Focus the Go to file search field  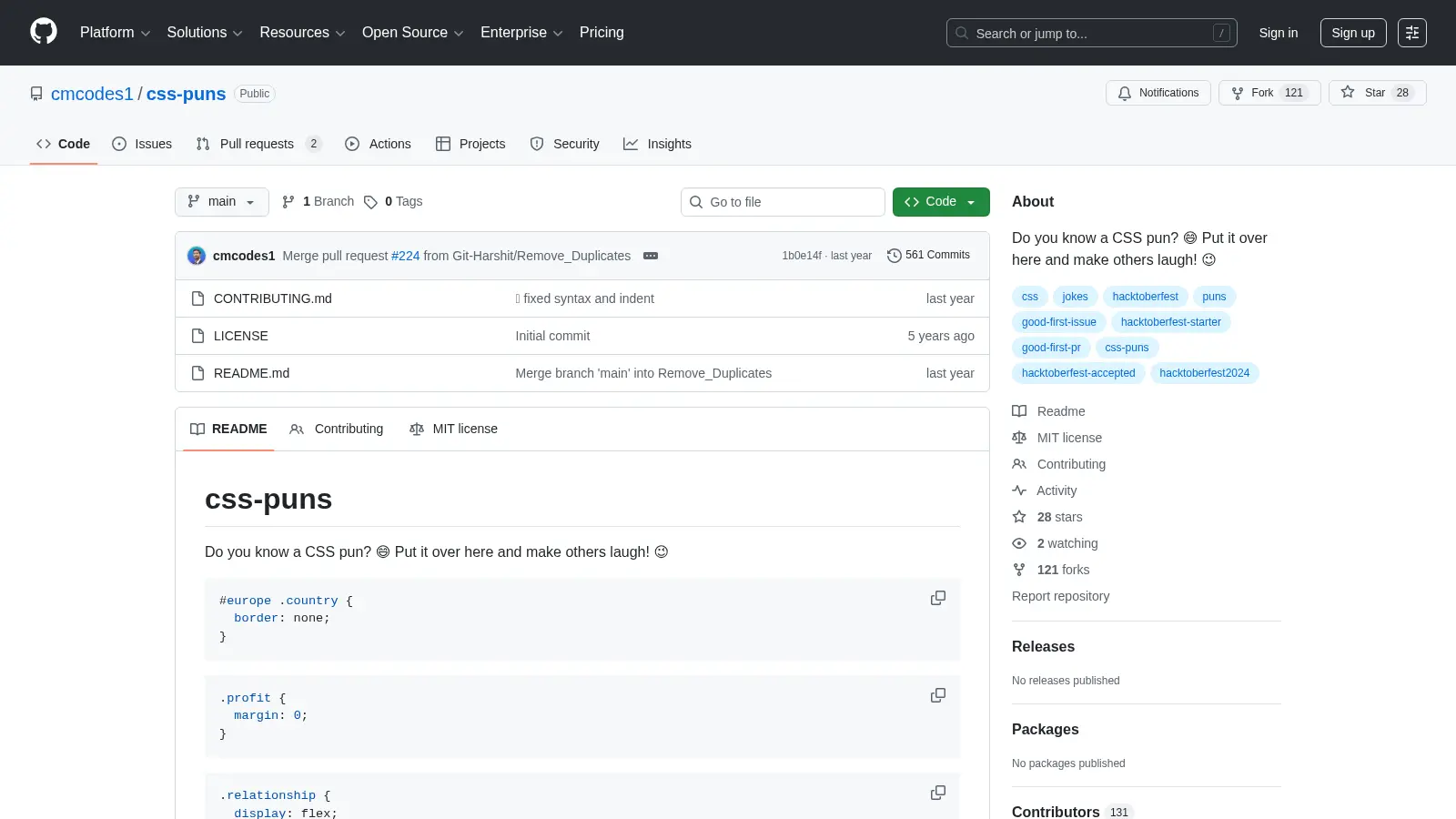[783, 202]
